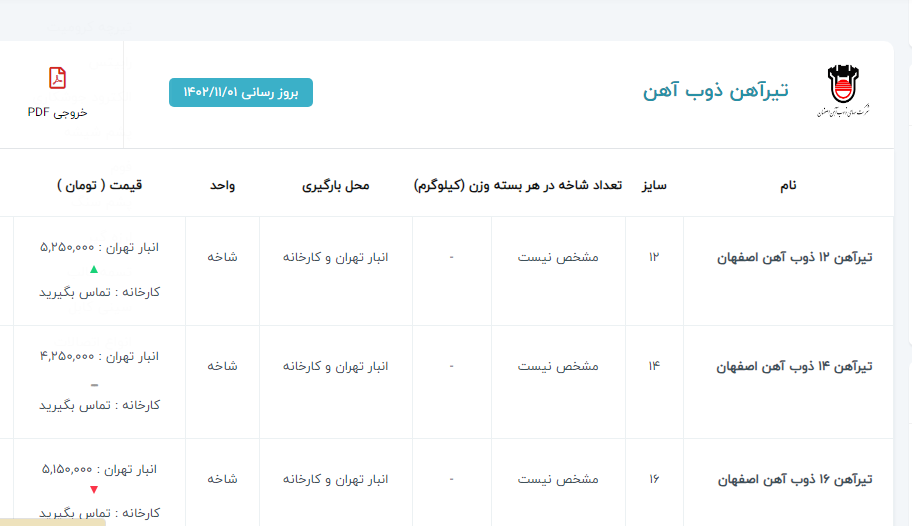Click the red PDF export icon
Screen dimensions: 912x526
tap(58, 78)
